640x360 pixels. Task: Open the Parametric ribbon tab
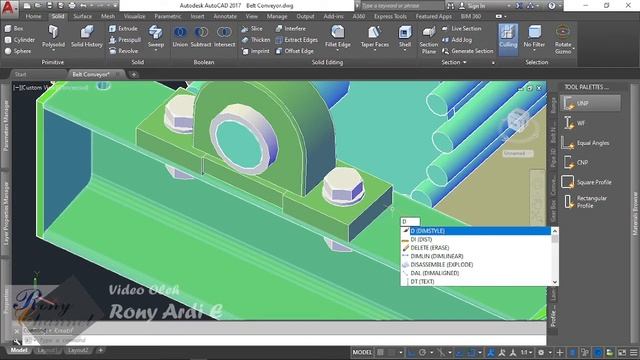[168, 16]
